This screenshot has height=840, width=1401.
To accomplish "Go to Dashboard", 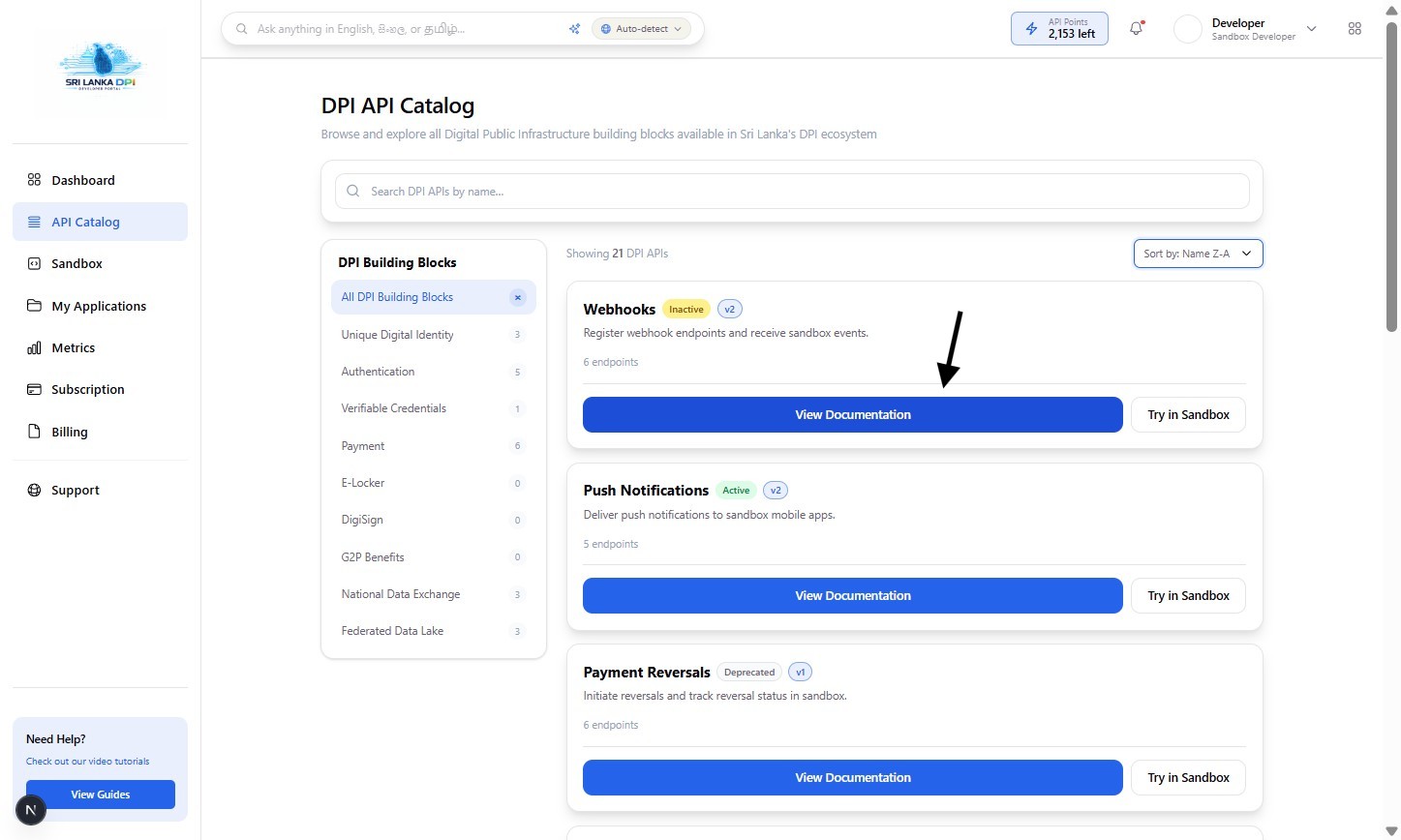I will click(x=100, y=180).
